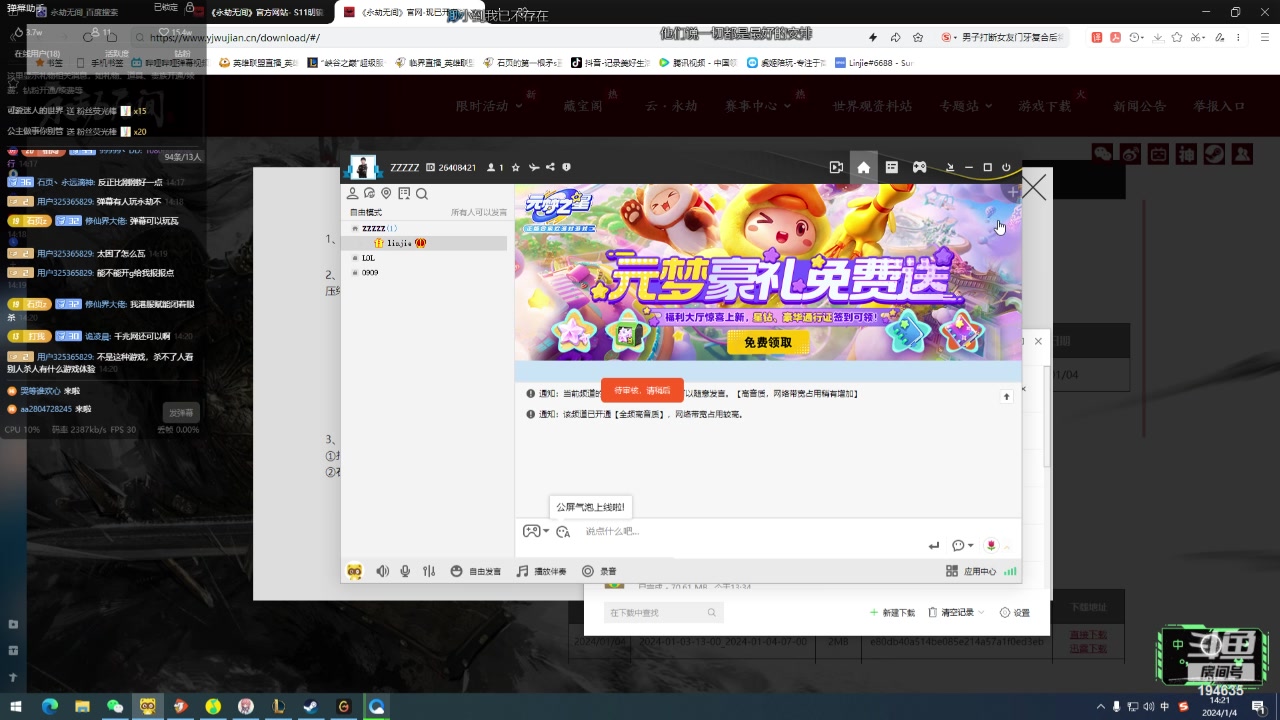Open 清空记录 dropdown in download panel
The height and width of the screenshot is (720, 1280).
point(955,612)
